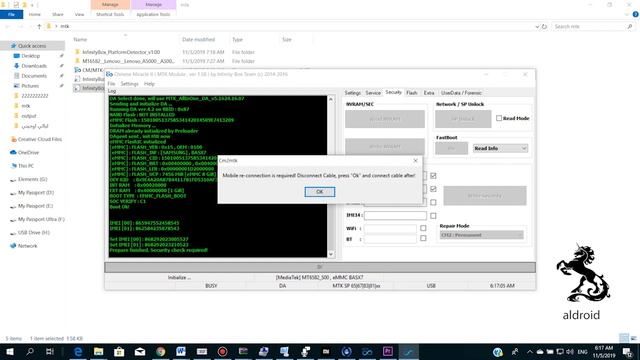Open Windows search from the taskbar
Viewport: 640px width, 360px height.
(x=30, y=351)
